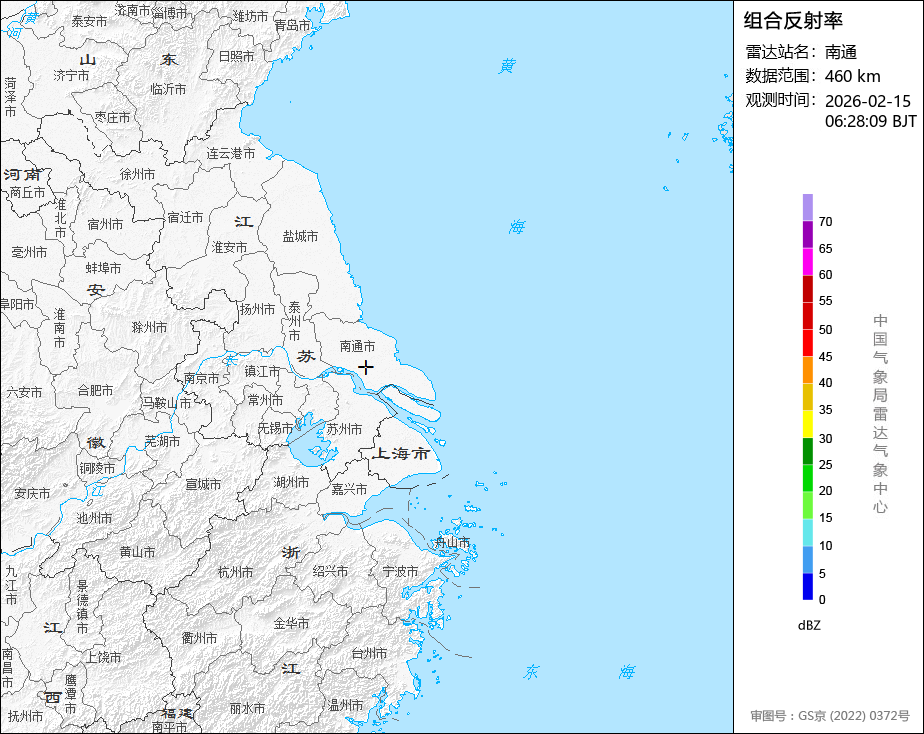Image resolution: width=924 pixels, height=734 pixels.
Task: Click the 常州市 city label
Action: click(265, 400)
